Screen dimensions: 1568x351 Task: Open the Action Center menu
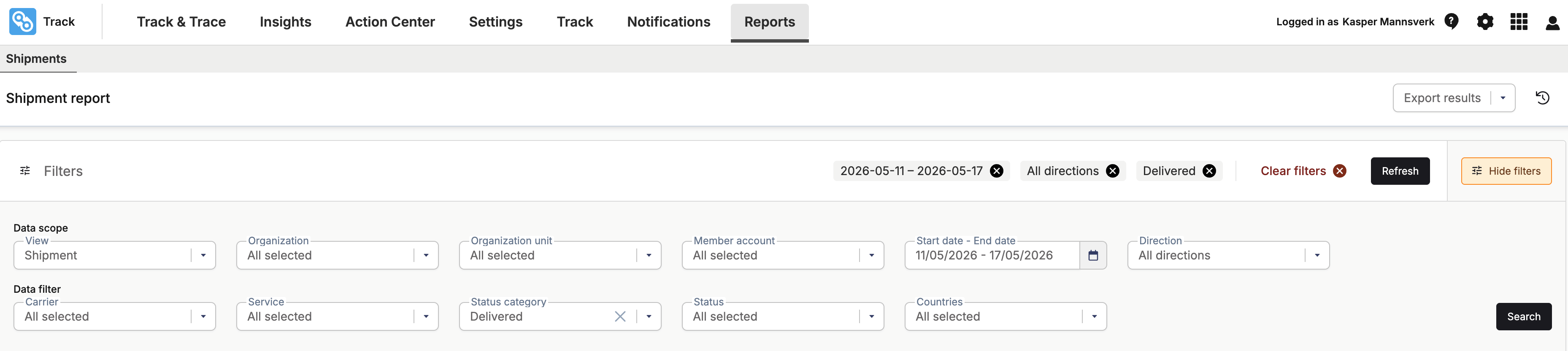pyautogui.click(x=390, y=22)
